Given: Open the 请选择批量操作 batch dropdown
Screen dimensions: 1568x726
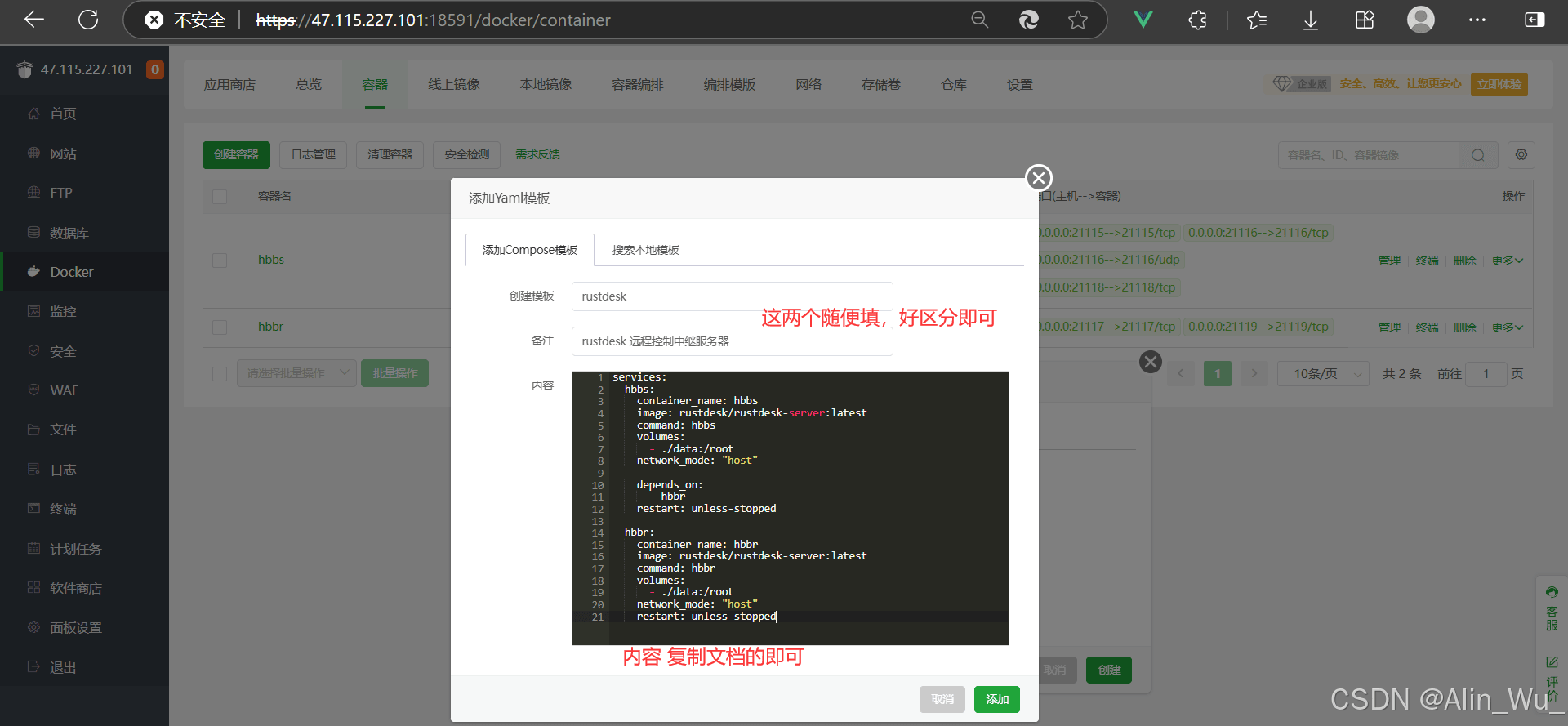Looking at the screenshot, I should (296, 373).
